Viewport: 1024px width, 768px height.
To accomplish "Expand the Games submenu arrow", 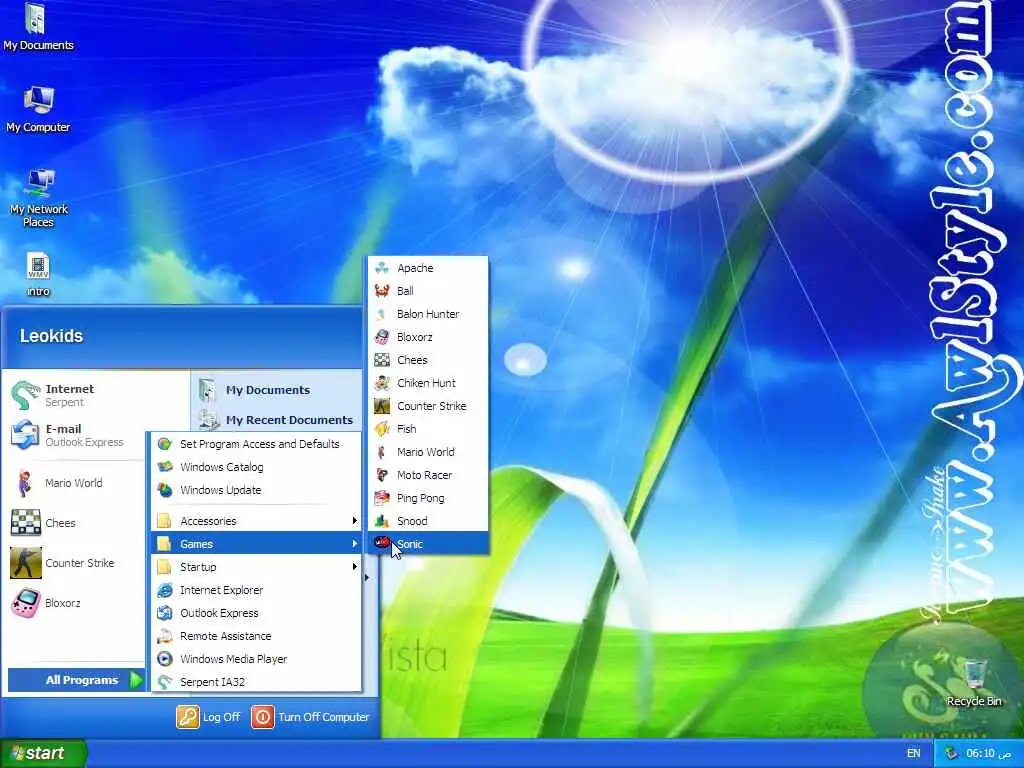I will 355,543.
